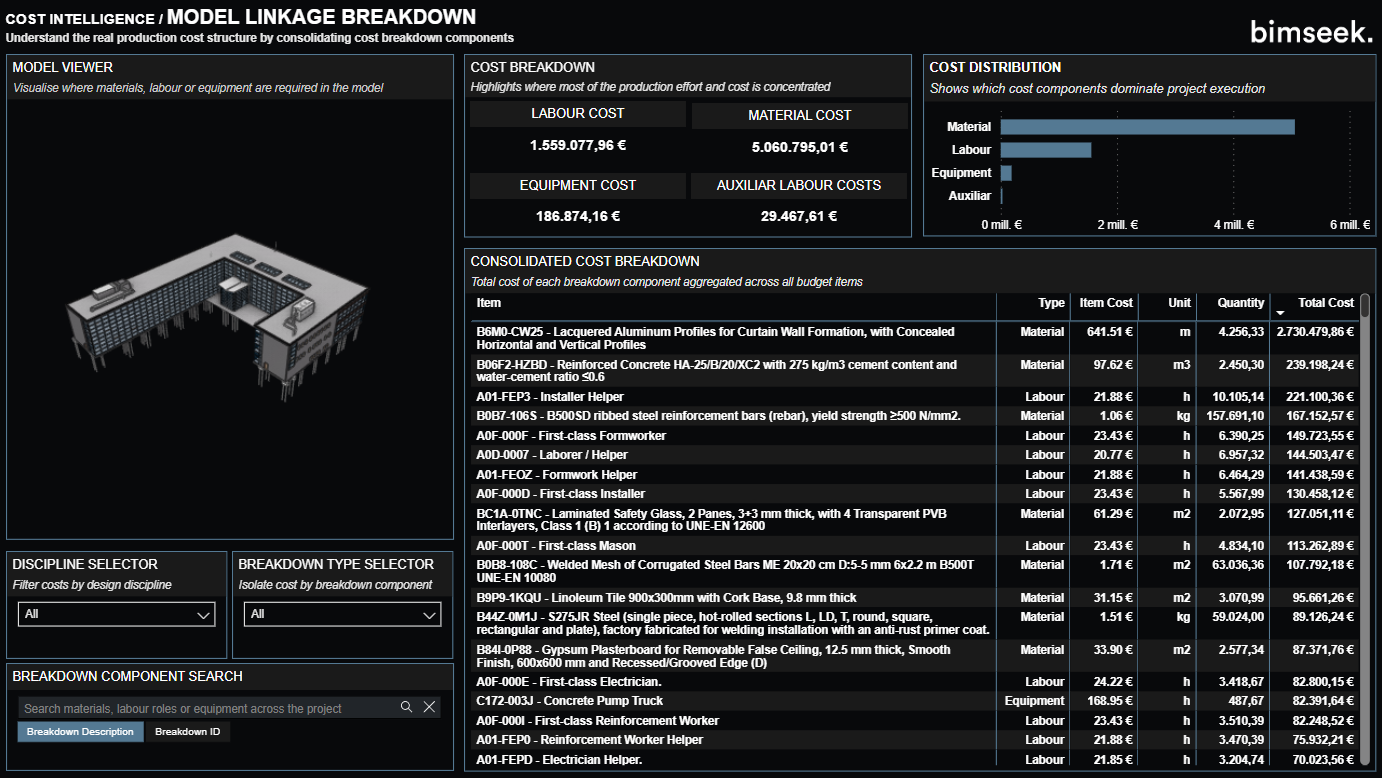
Task: Clear the breakdown component search with X
Action: [x=429, y=707]
